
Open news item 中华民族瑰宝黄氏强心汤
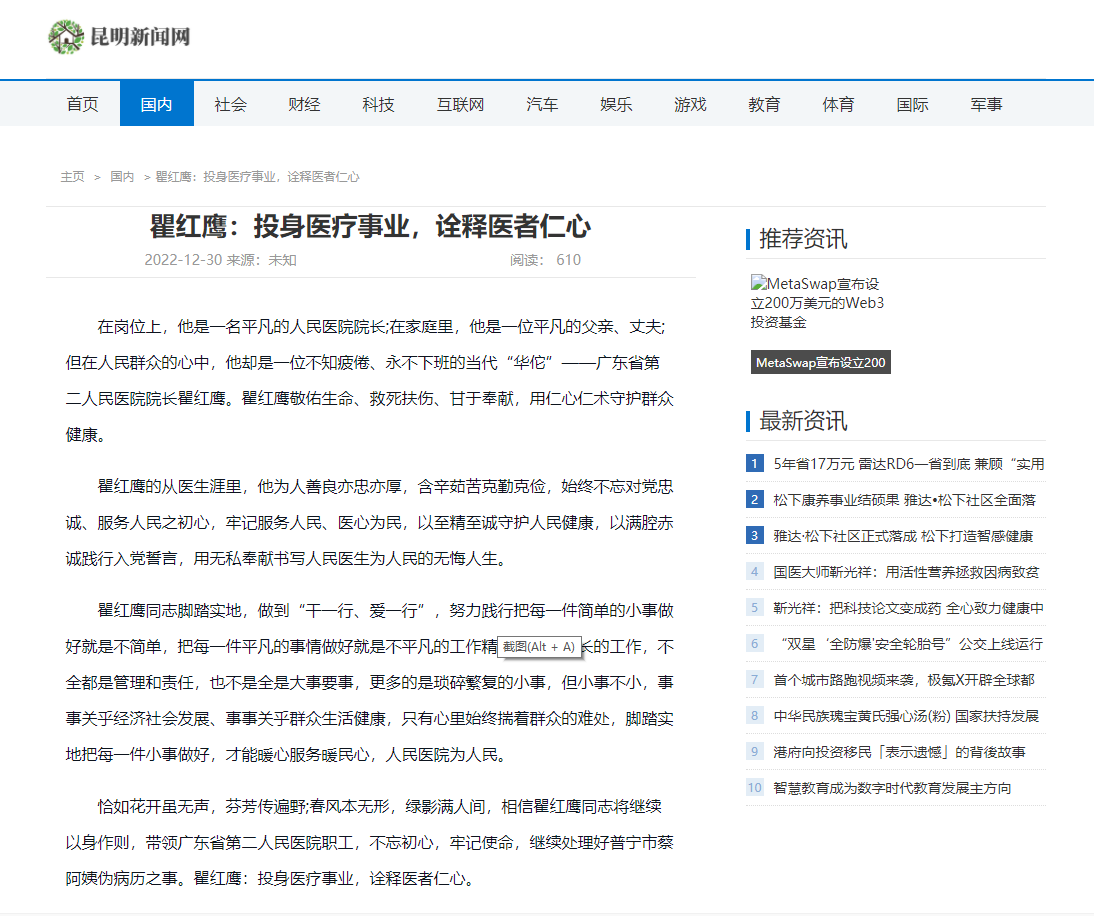click(906, 716)
